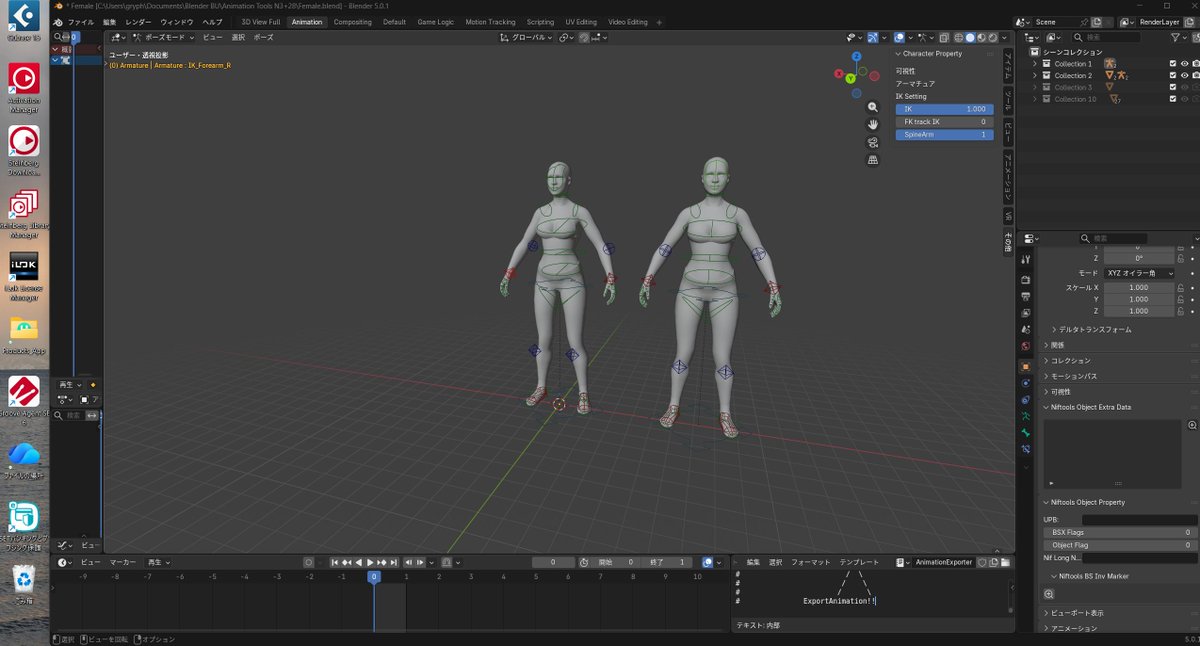Image resolution: width=1200 pixels, height=646 pixels.
Task: Switch perspective/orthographic grid icon in viewport
Action: pos(873,159)
